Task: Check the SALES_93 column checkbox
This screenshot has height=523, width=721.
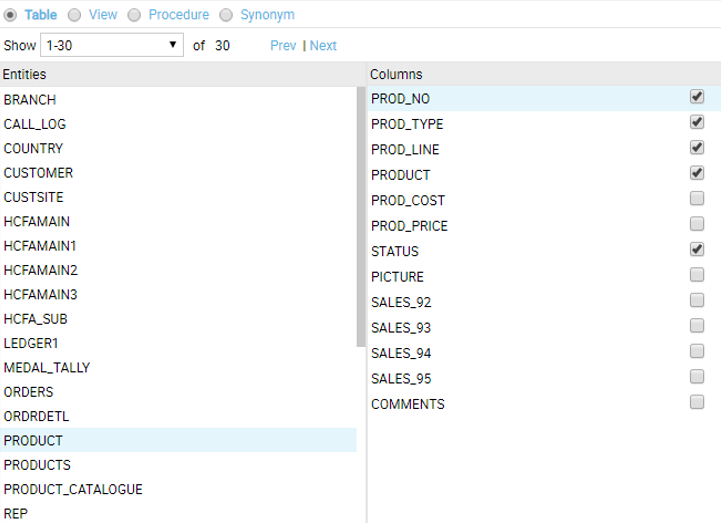Action: [x=697, y=326]
